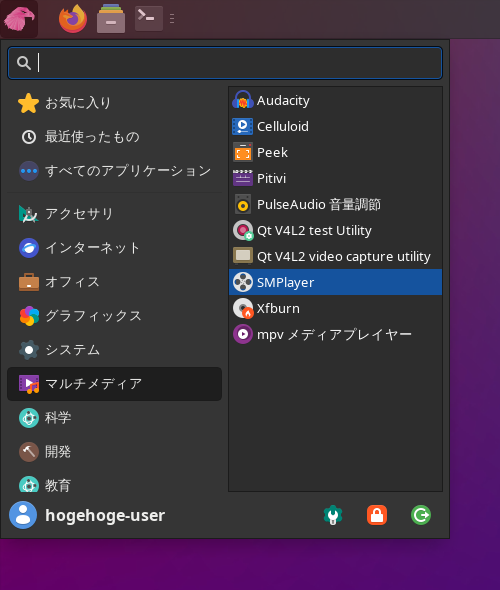Click the green log out icon
Image resolution: width=500 pixels, height=590 pixels.
[421, 515]
